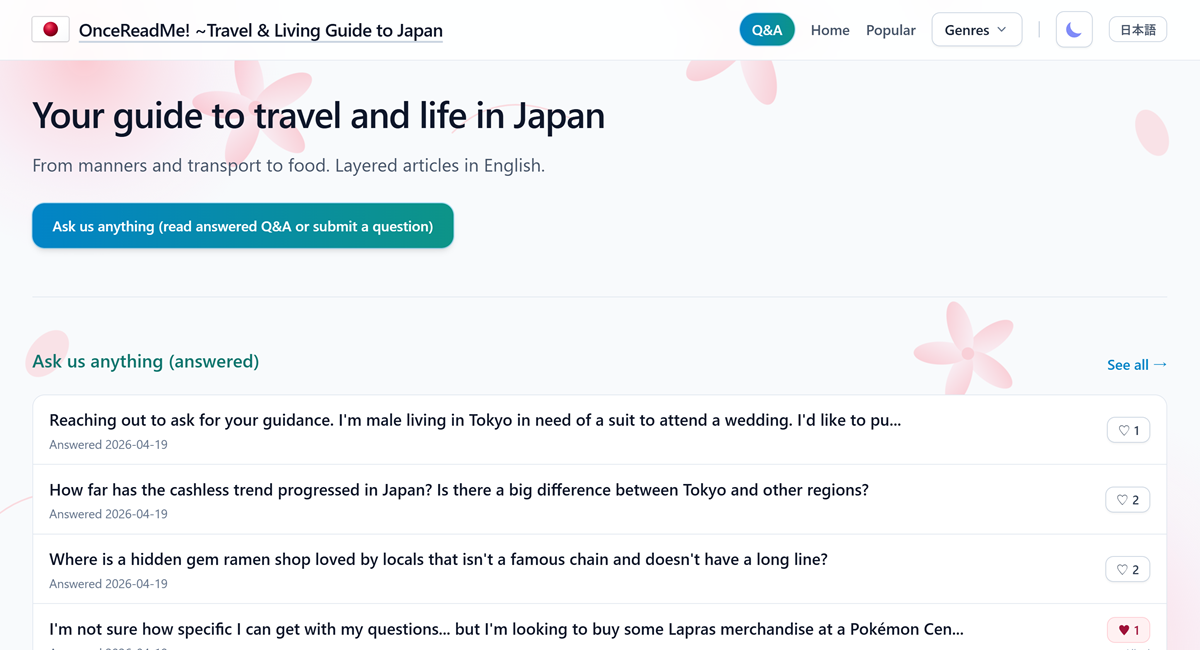Like the wedding suit question

(1128, 430)
